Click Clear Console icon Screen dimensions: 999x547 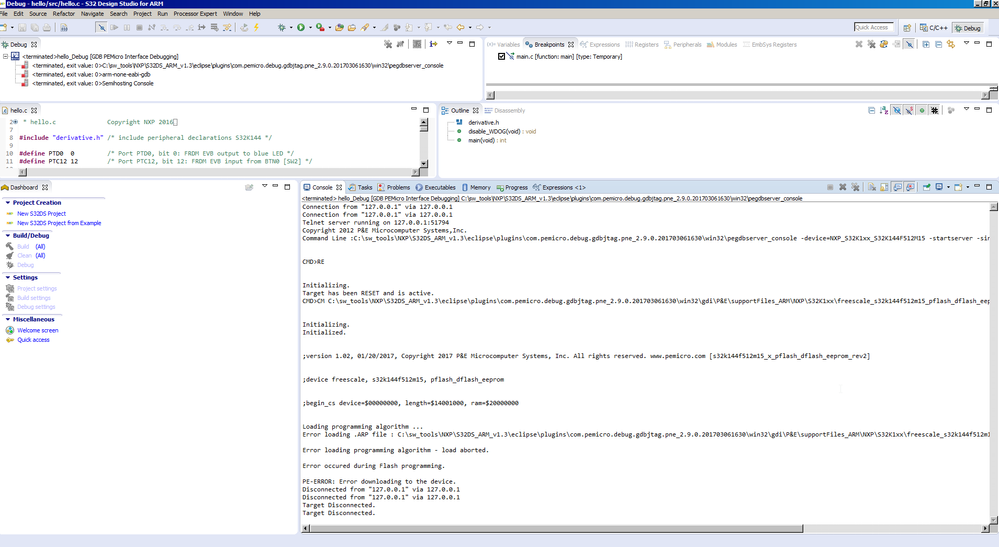click(872, 187)
